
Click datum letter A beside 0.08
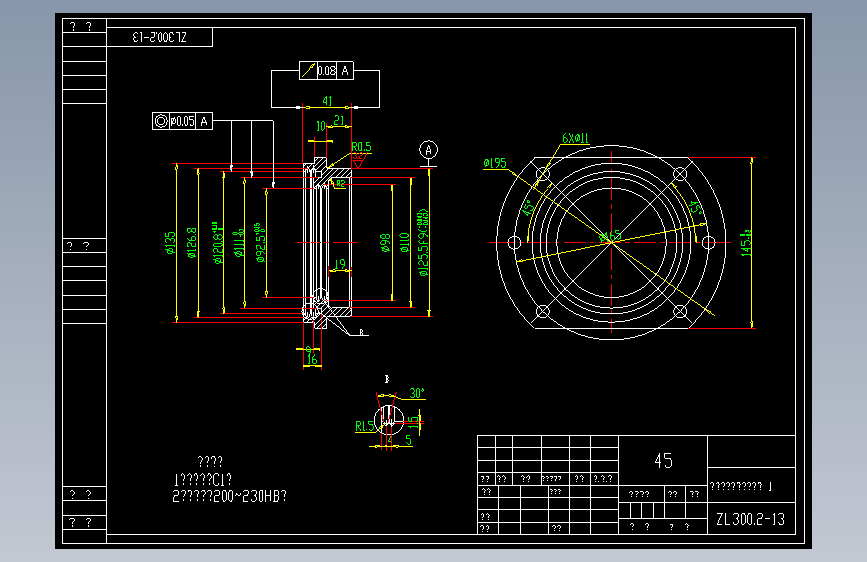(345, 70)
